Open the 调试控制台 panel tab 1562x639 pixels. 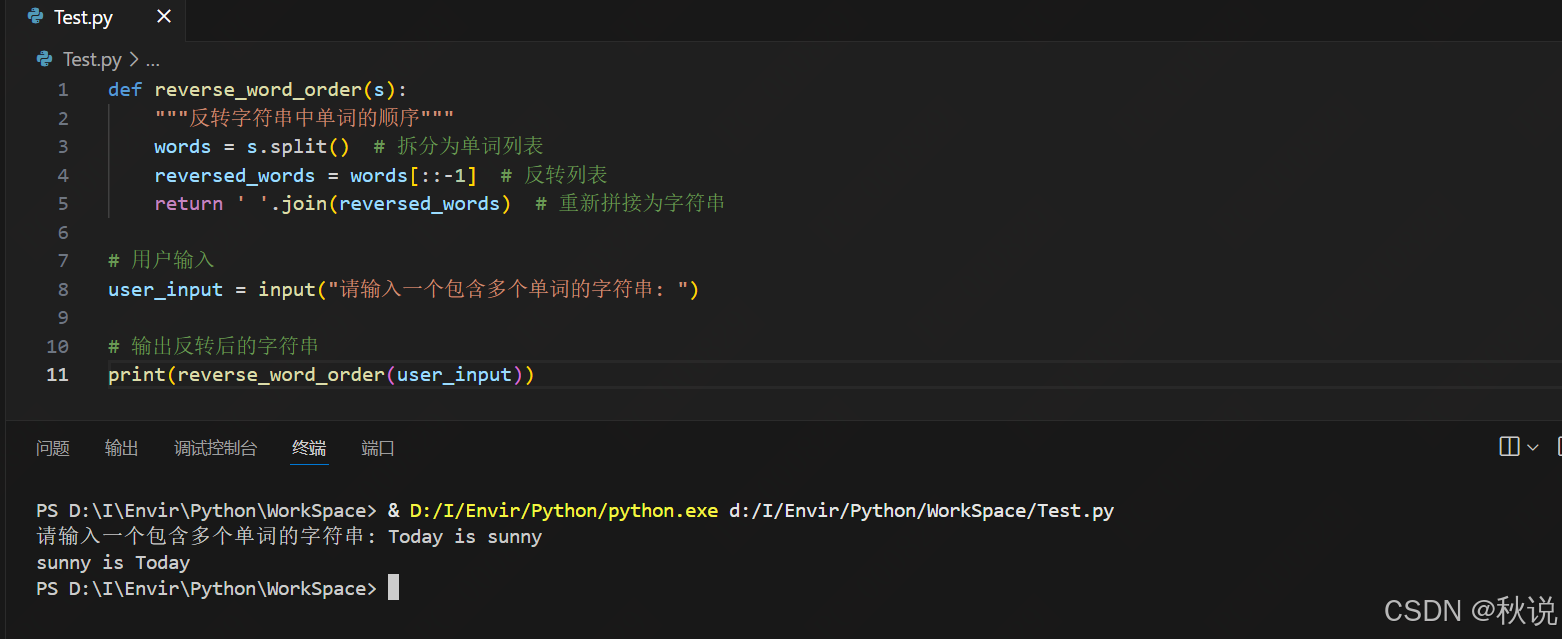[x=215, y=448]
